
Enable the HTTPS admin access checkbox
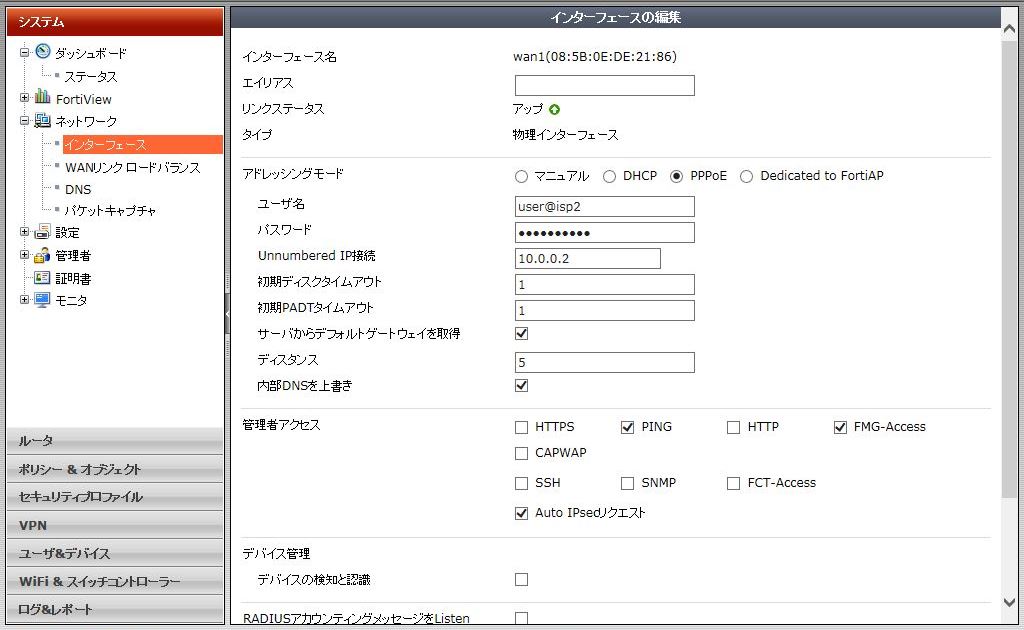(521, 427)
